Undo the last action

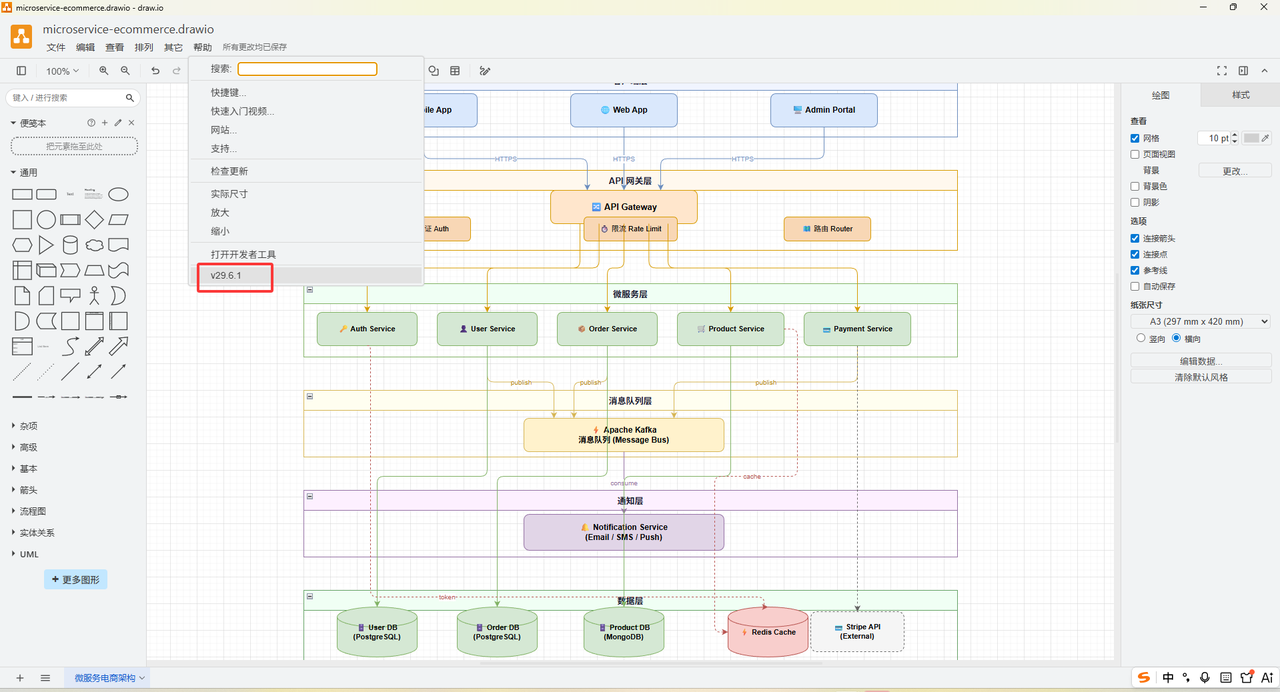(x=155, y=71)
